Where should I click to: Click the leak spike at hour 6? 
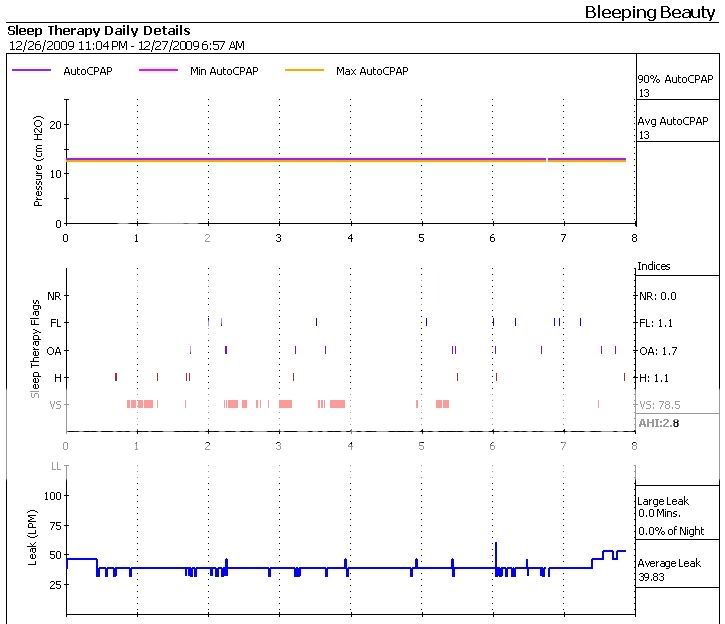[496, 552]
